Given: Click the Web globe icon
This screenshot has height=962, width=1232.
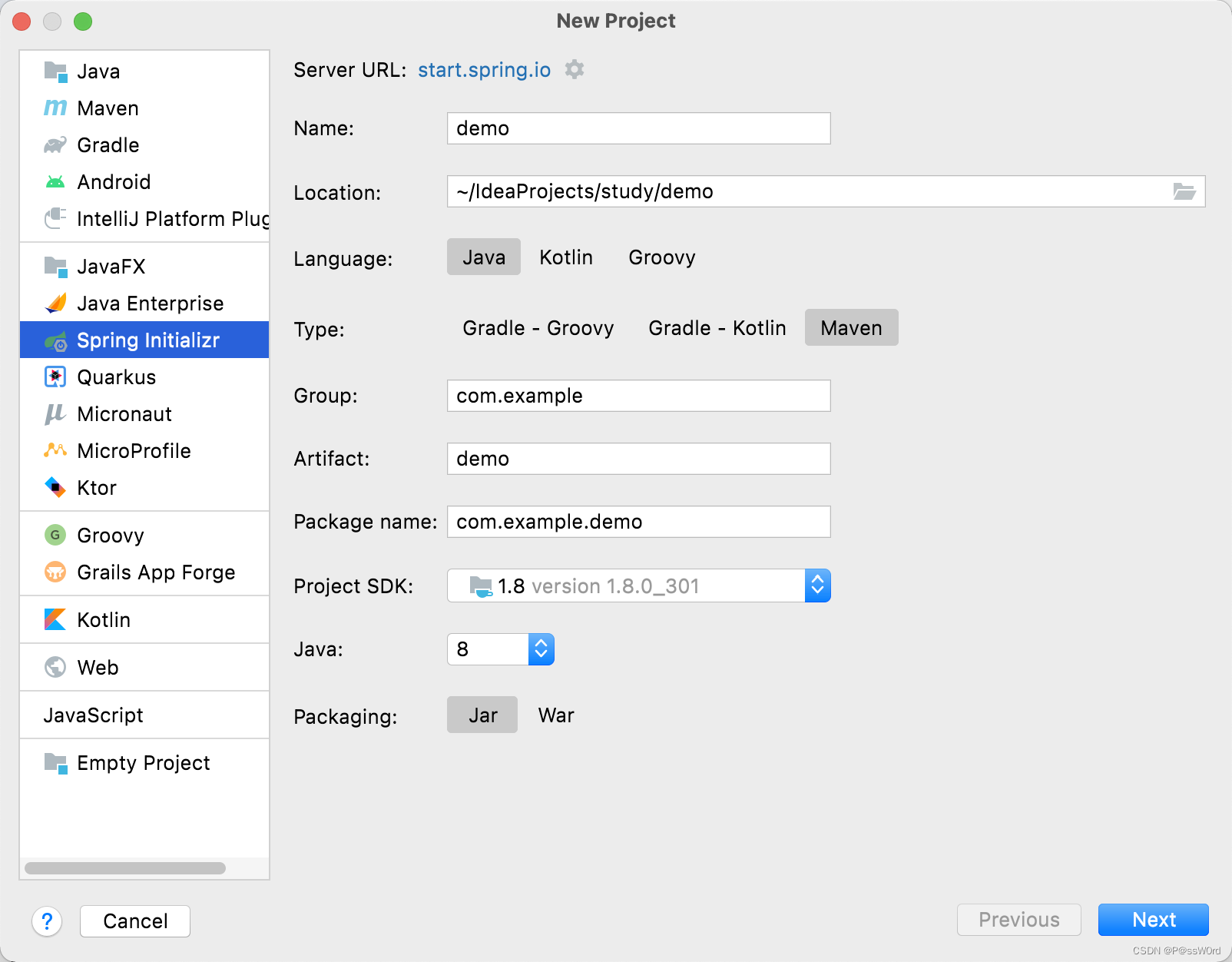Looking at the screenshot, I should coord(55,668).
